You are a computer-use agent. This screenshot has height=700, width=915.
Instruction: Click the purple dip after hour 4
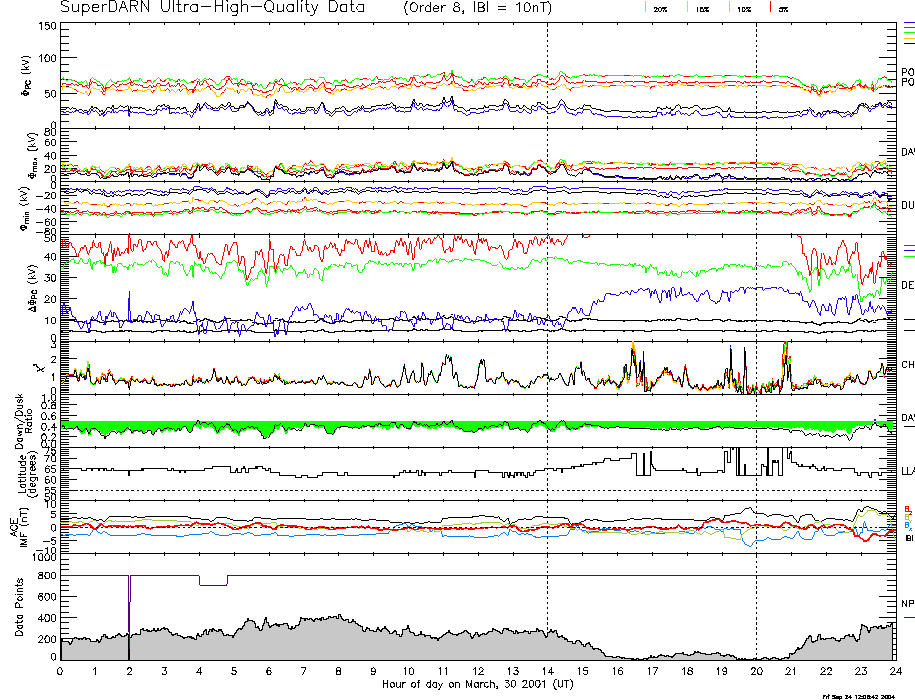(213, 584)
